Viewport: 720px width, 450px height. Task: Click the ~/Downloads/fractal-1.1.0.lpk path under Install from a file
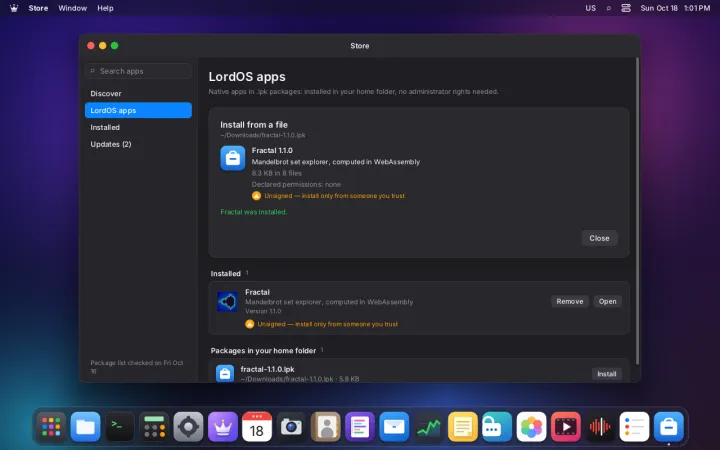tap(263, 135)
